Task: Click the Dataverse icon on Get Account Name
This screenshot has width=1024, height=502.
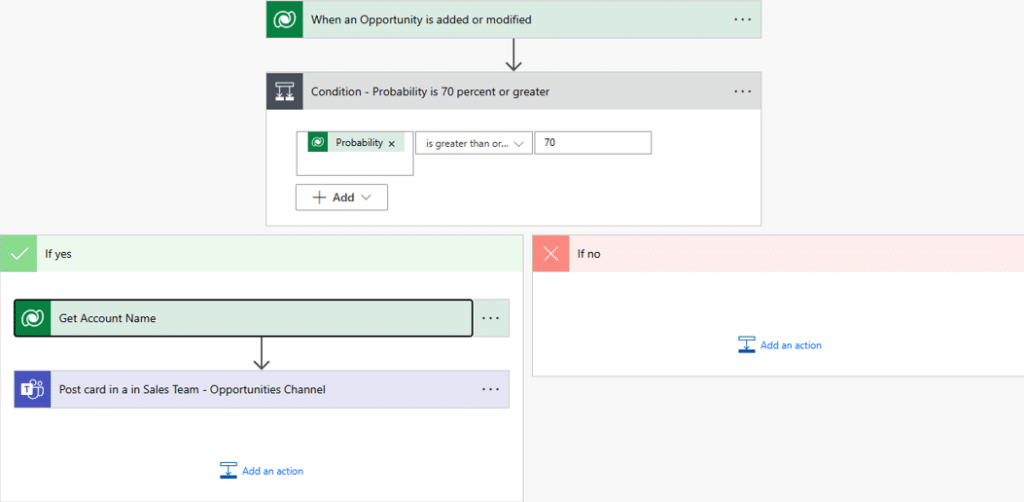Action: tap(32, 318)
